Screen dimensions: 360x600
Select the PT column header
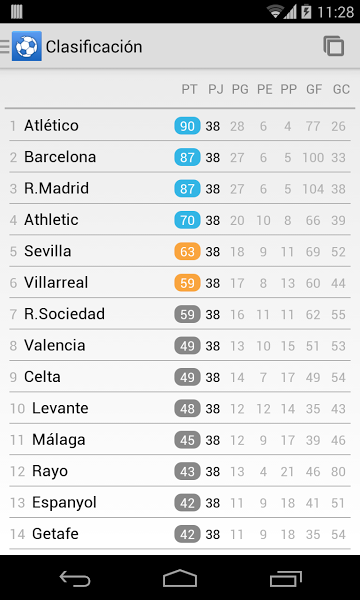189,90
